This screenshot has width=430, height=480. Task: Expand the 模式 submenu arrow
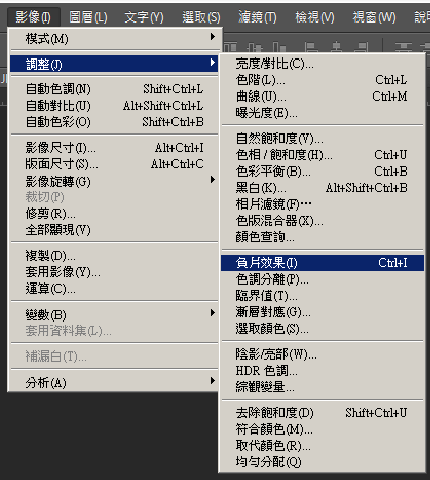(x=213, y=37)
